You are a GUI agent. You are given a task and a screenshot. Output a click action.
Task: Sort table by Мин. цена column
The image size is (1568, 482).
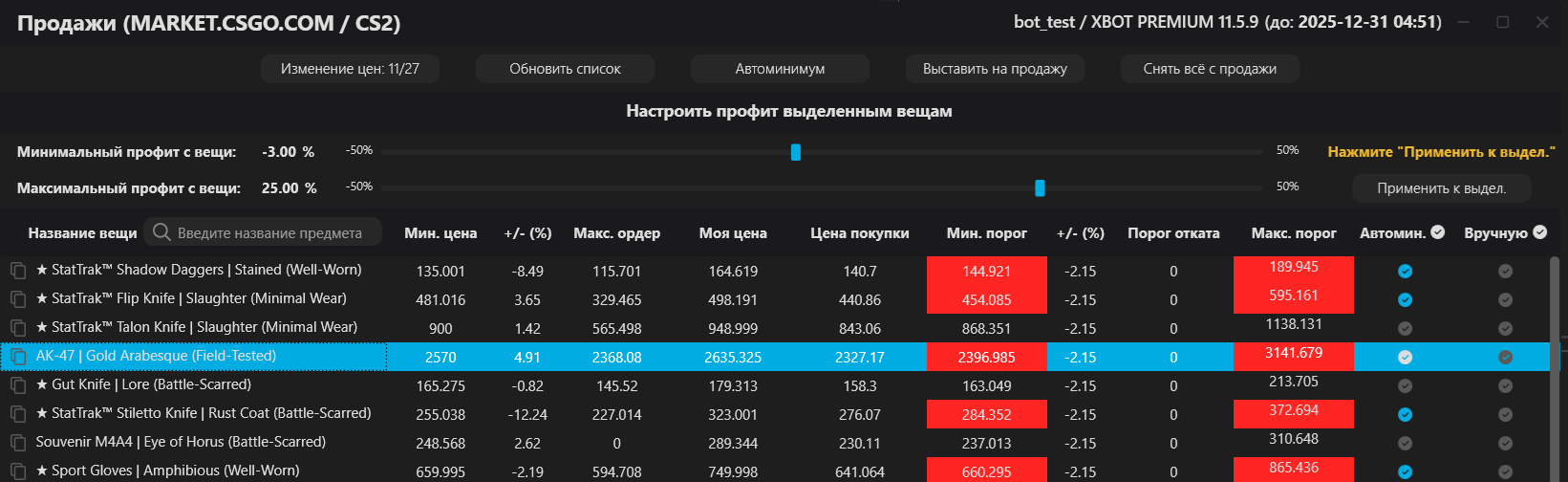(440, 233)
